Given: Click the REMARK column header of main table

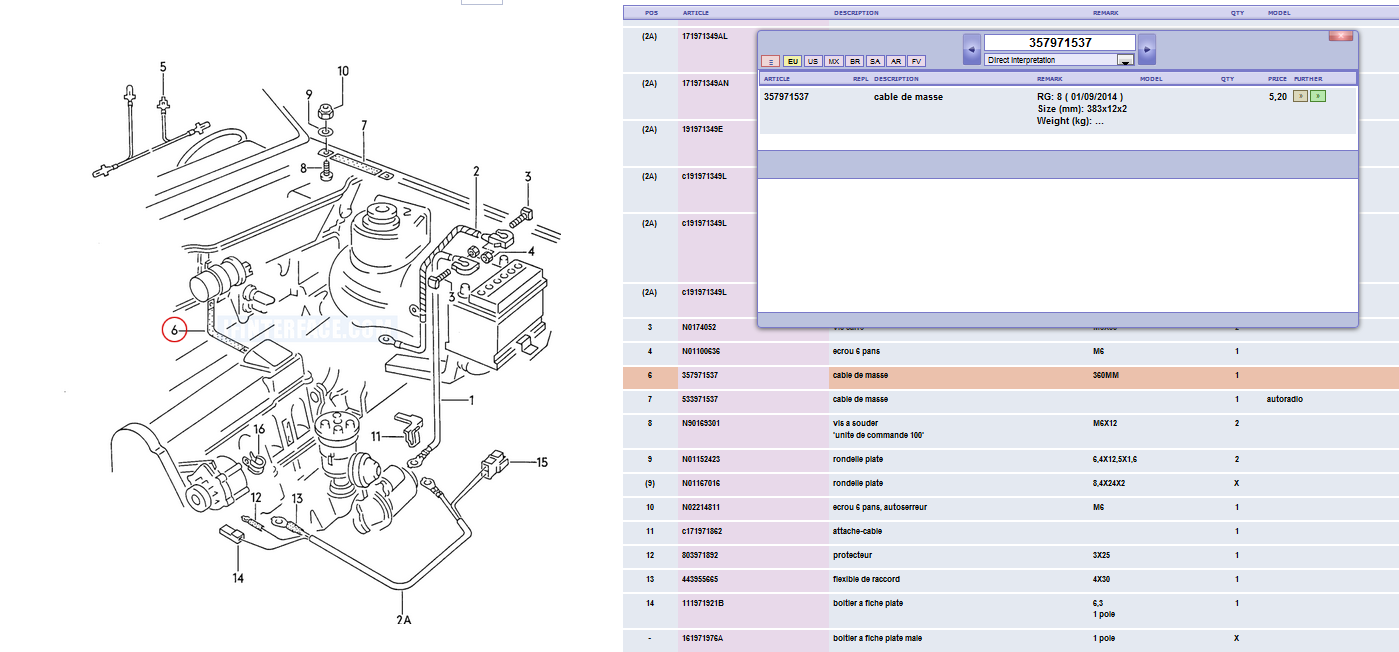Looking at the screenshot, I should (x=1106, y=13).
